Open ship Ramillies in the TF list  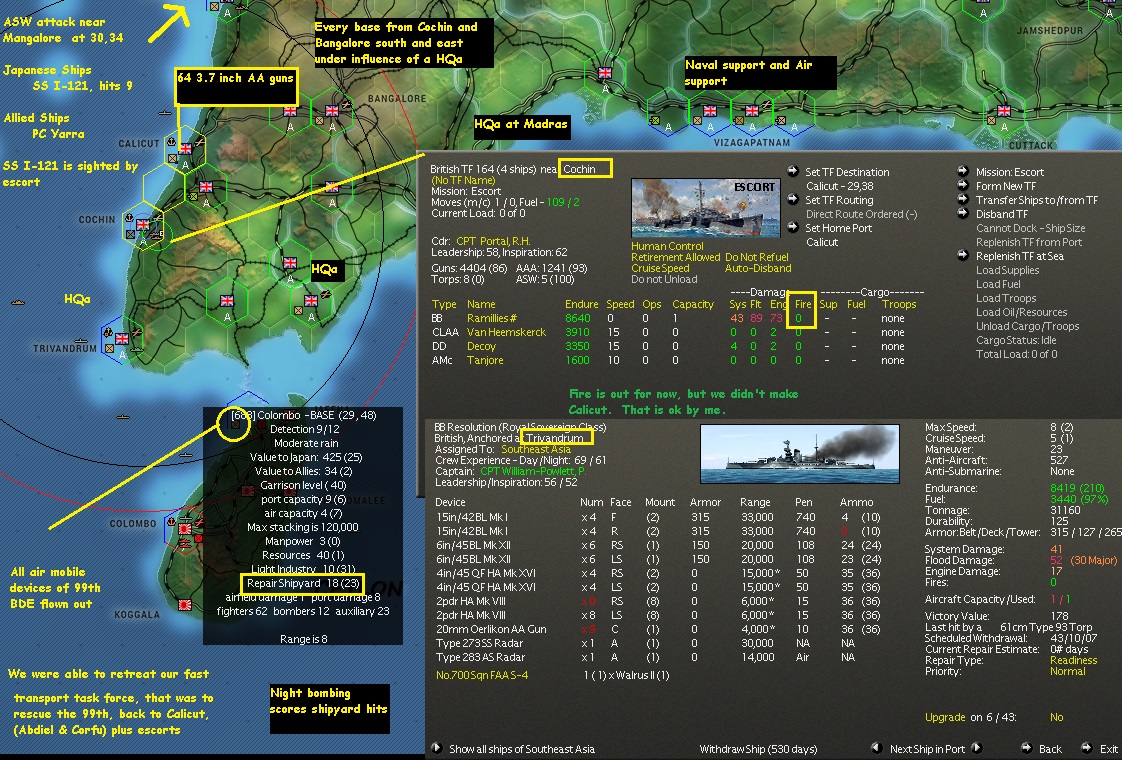pos(492,318)
